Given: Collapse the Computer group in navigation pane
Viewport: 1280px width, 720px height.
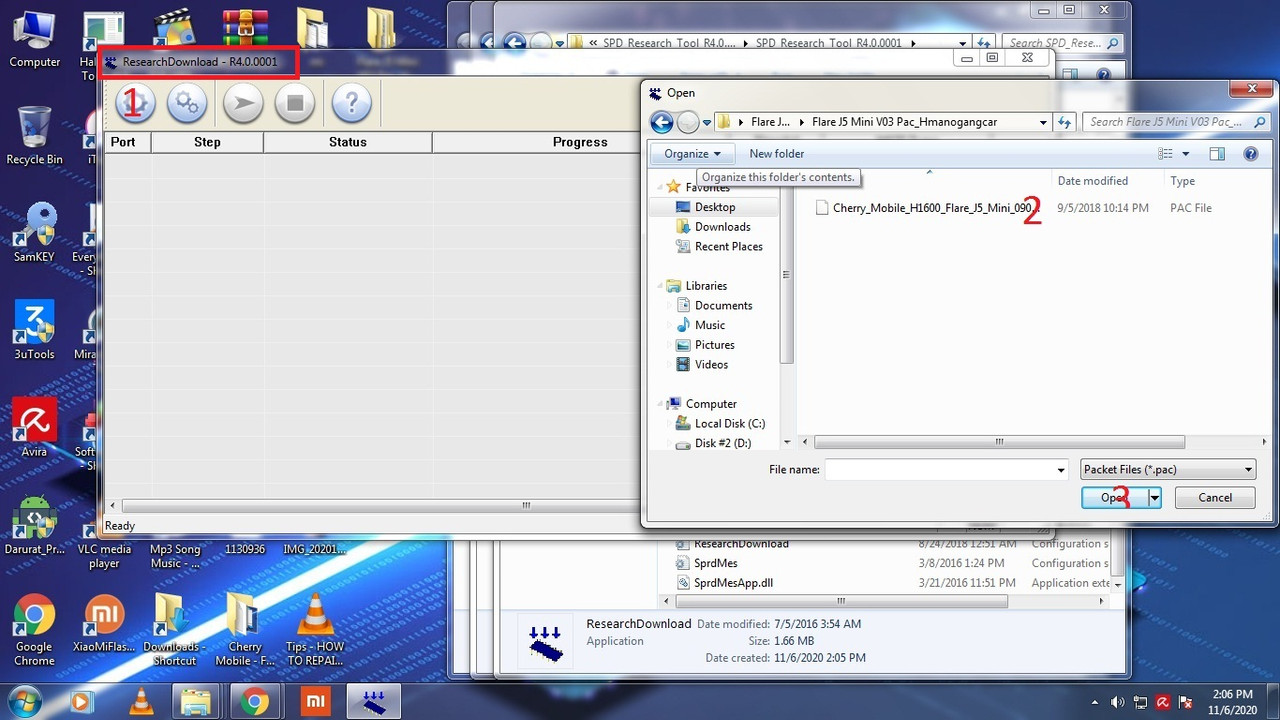Looking at the screenshot, I should tap(660, 404).
